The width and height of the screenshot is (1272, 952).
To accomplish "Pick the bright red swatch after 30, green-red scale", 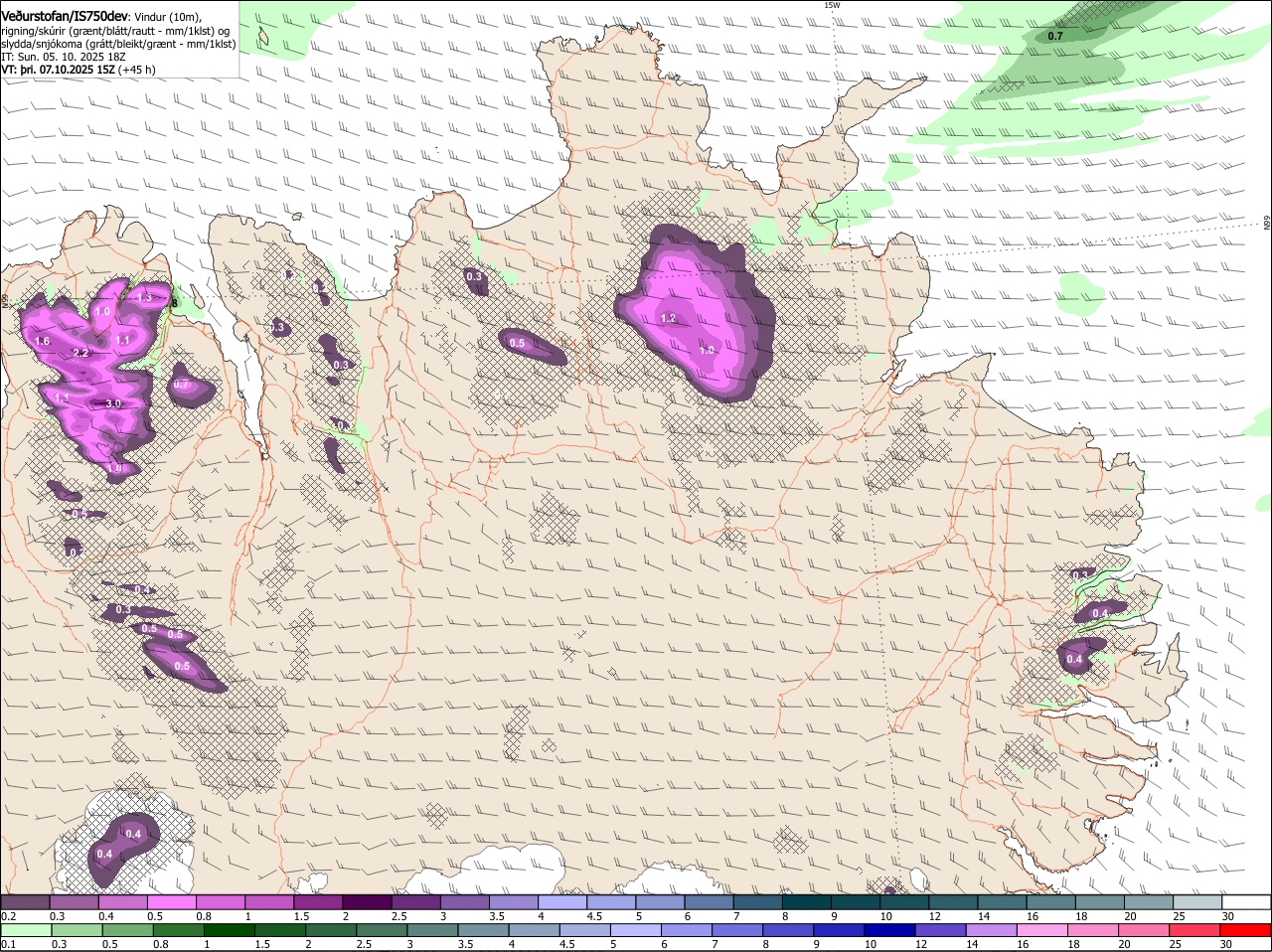I will (x=1247, y=930).
